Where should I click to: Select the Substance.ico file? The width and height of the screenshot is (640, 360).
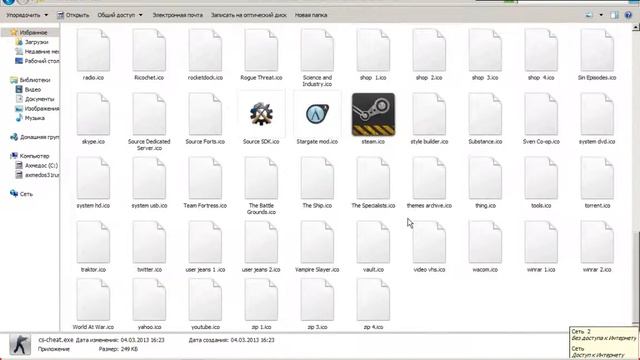click(485, 118)
